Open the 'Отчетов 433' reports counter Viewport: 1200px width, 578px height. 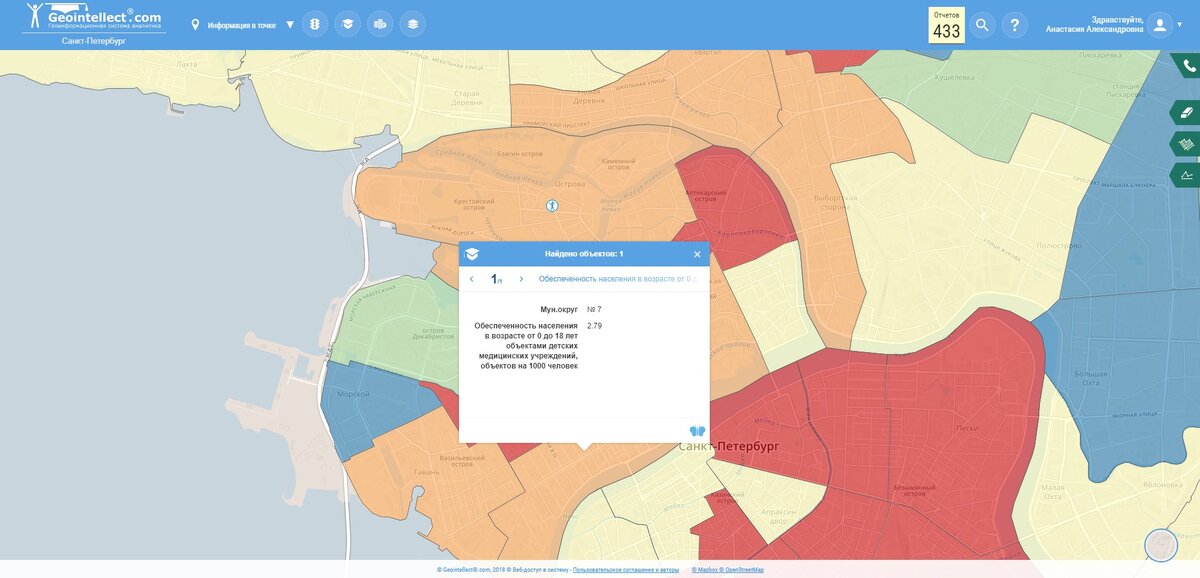click(x=946, y=25)
